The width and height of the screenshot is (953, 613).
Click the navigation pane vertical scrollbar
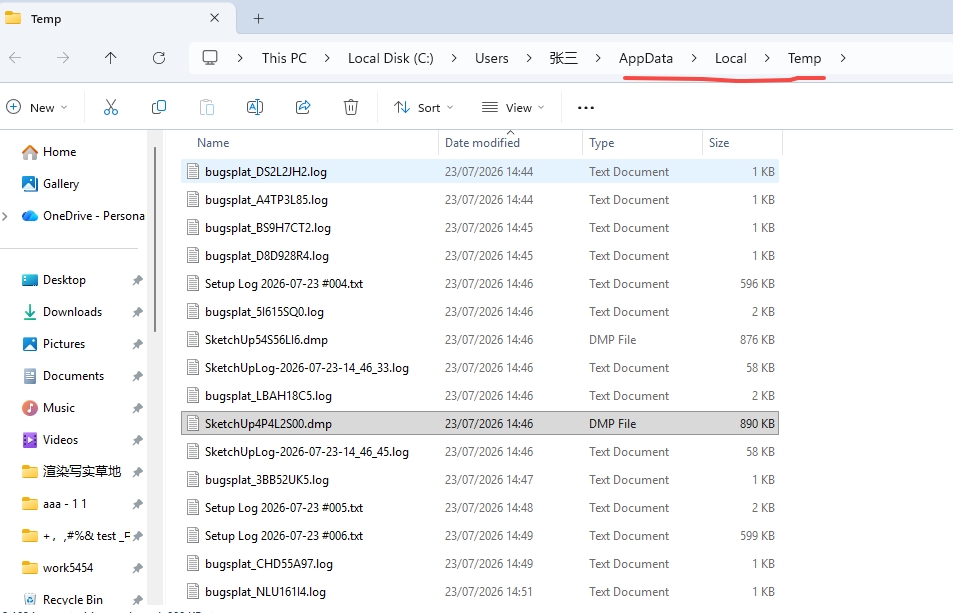[155, 240]
